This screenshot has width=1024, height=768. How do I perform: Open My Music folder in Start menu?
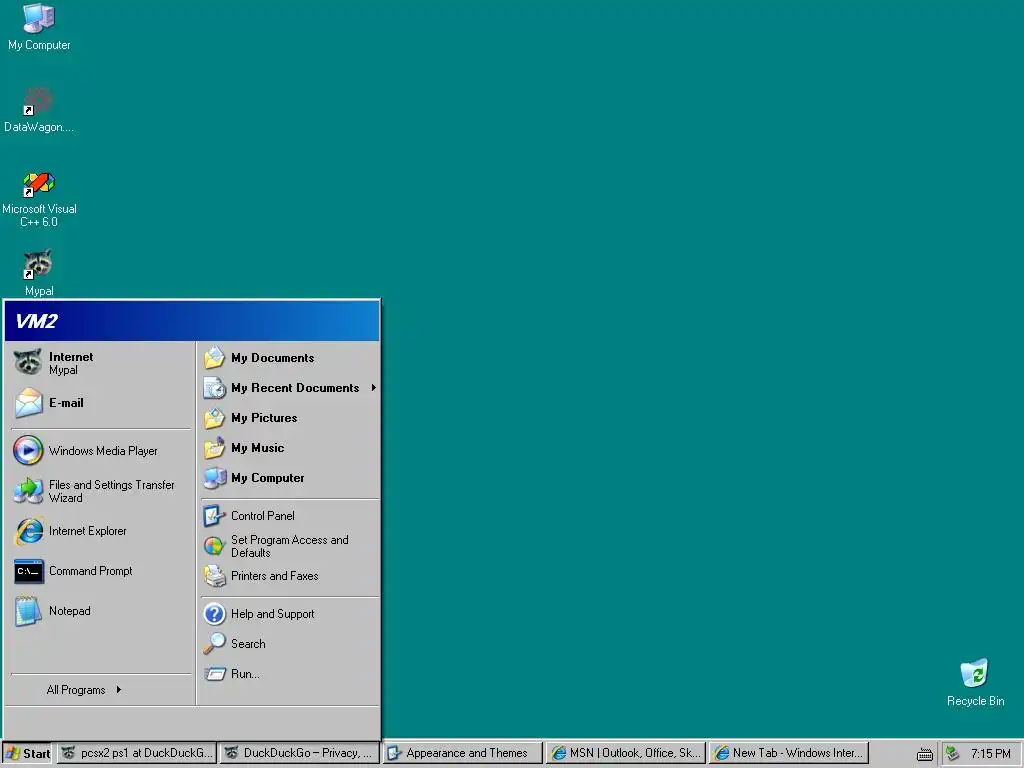click(x=289, y=448)
